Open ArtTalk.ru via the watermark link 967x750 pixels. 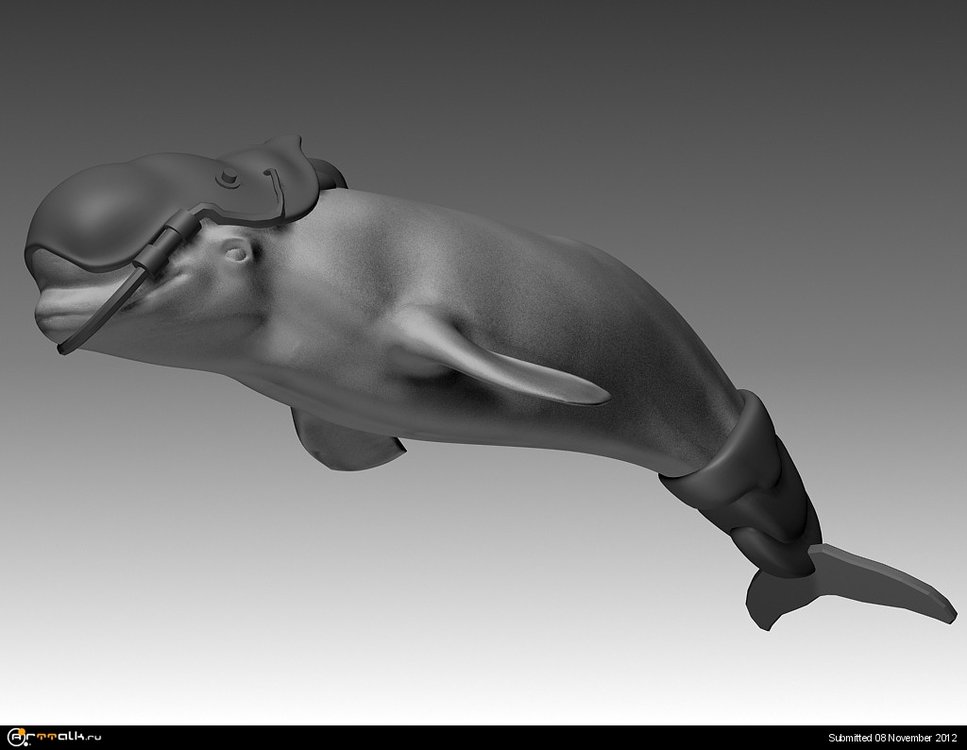click(55, 737)
